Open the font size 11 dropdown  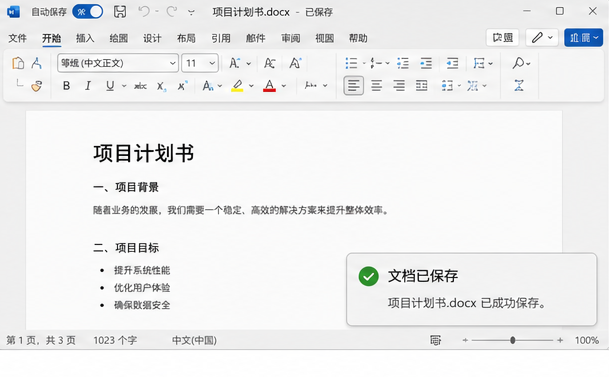pyautogui.click(x=200, y=63)
